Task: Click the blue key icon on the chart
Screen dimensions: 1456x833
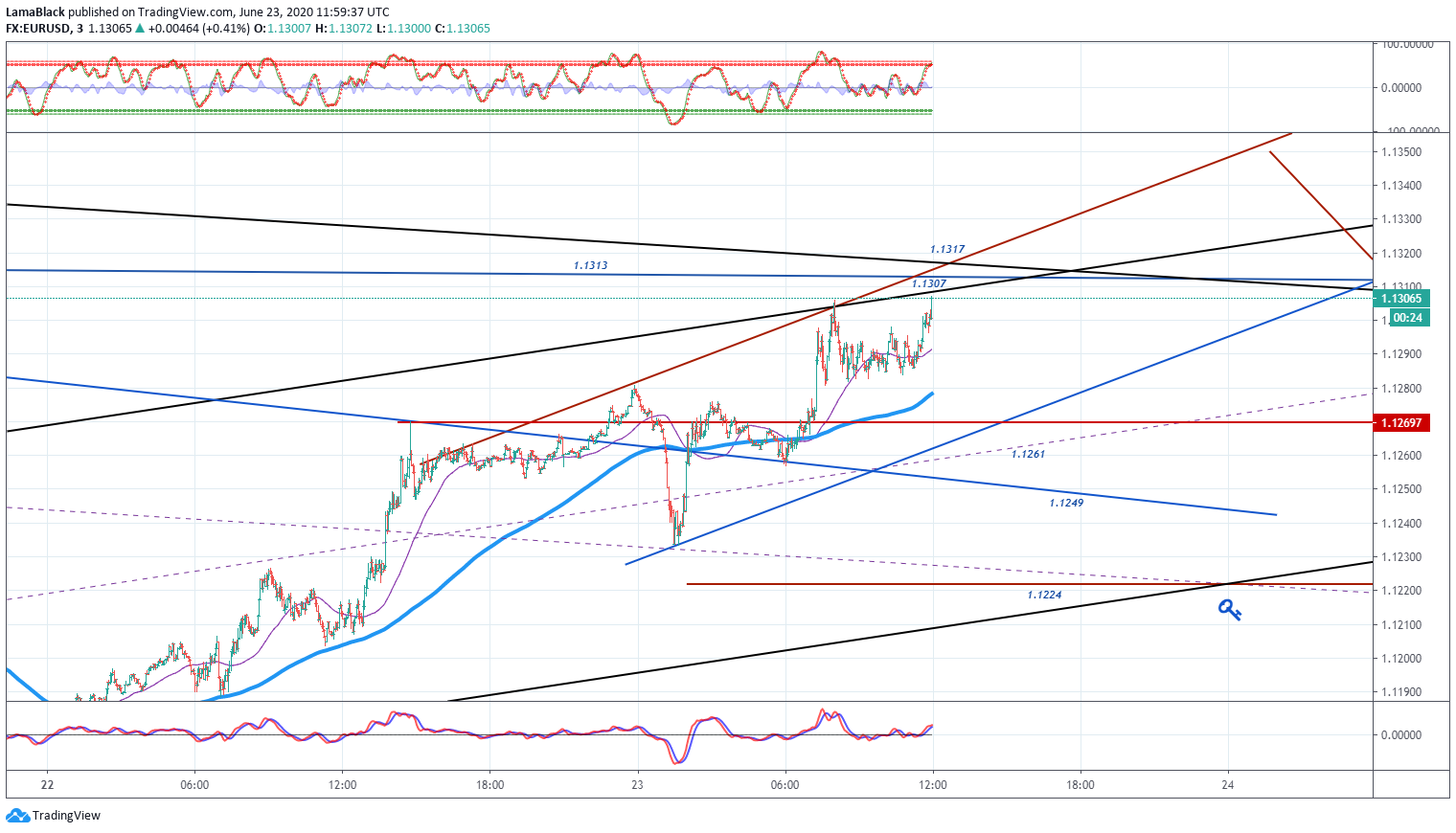Action: click(x=1229, y=609)
